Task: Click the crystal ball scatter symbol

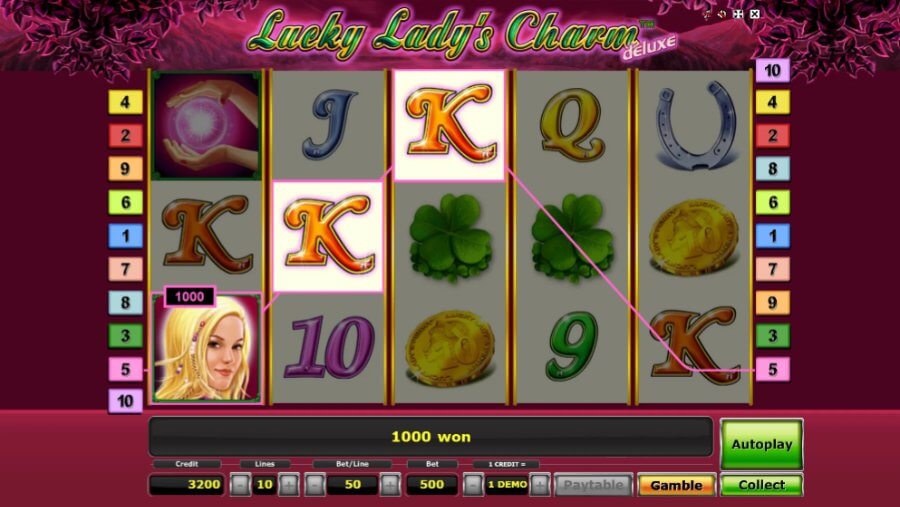Action: point(207,125)
